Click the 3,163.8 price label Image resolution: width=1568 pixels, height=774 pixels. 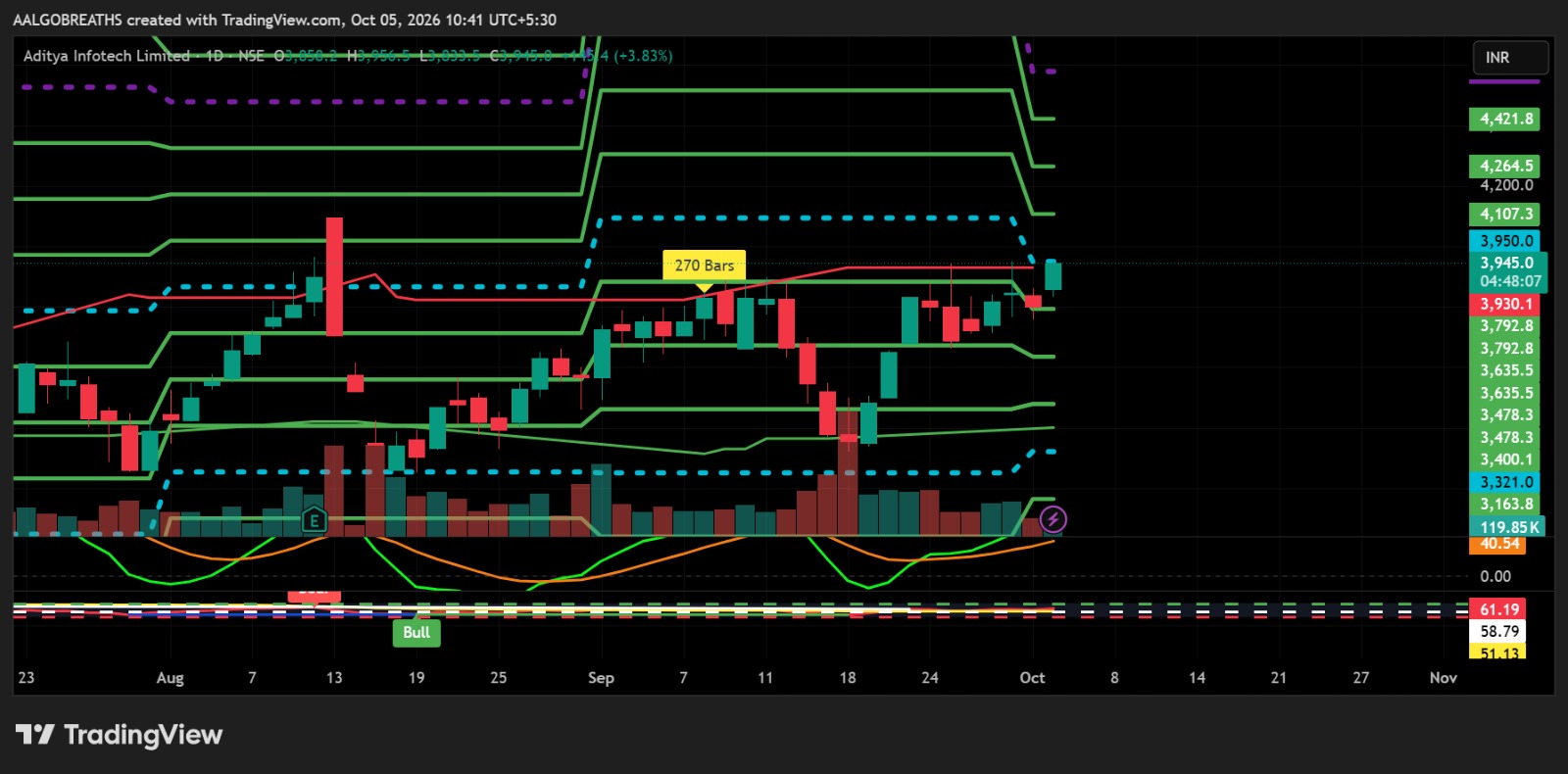tap(1504, 505)
